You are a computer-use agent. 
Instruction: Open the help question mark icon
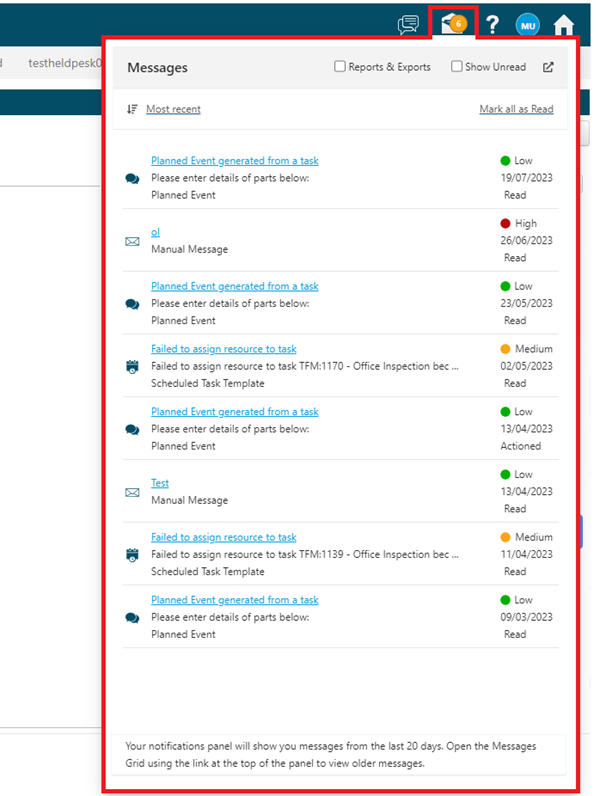[492, 24]
